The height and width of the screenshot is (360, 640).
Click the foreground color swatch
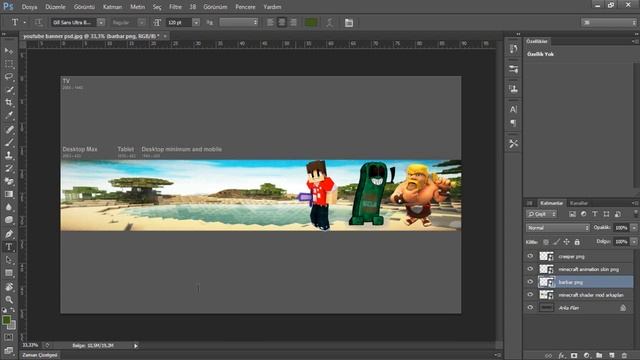pyautogui.click(x=6, y=320)
